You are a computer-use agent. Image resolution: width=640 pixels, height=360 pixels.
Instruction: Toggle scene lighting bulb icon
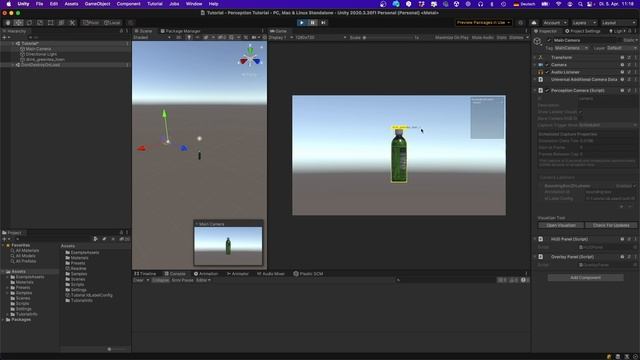click(189, 38)
